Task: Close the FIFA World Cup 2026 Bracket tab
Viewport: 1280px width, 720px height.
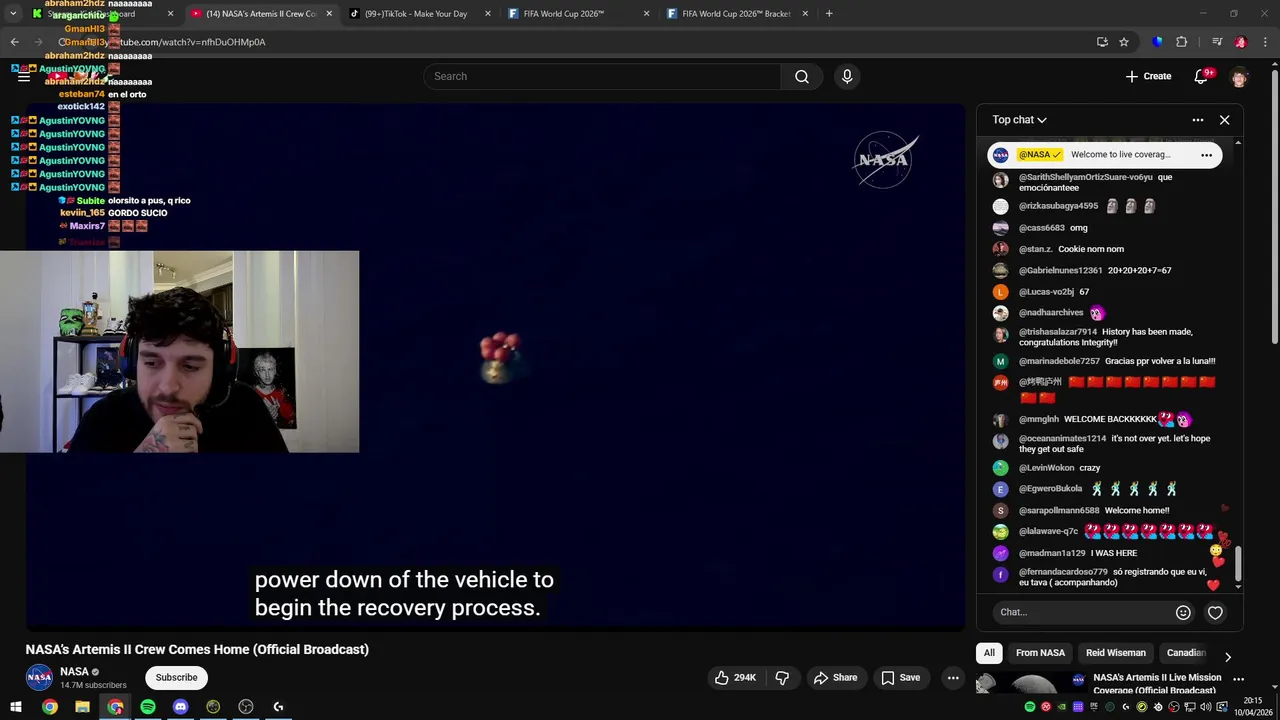Action: (805, 14)
